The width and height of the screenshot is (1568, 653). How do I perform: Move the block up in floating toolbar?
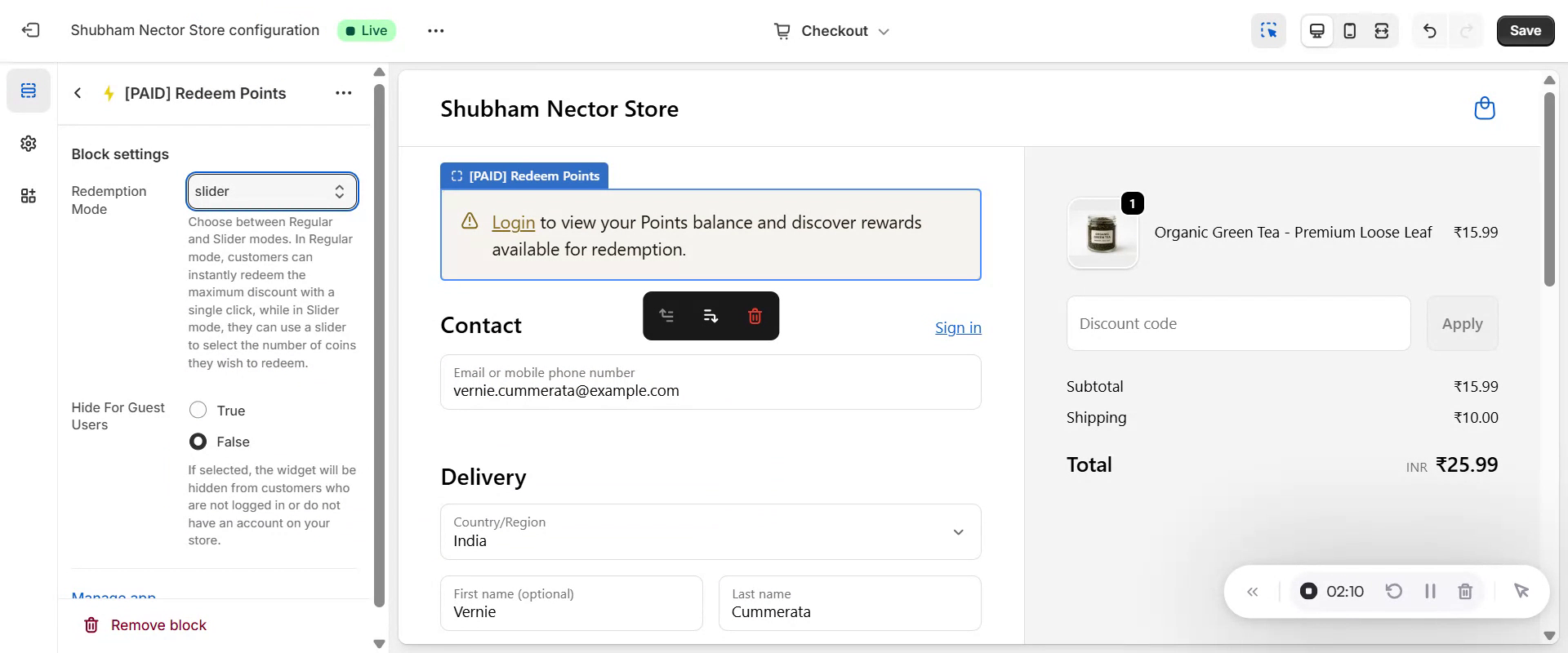pos(667,316)
